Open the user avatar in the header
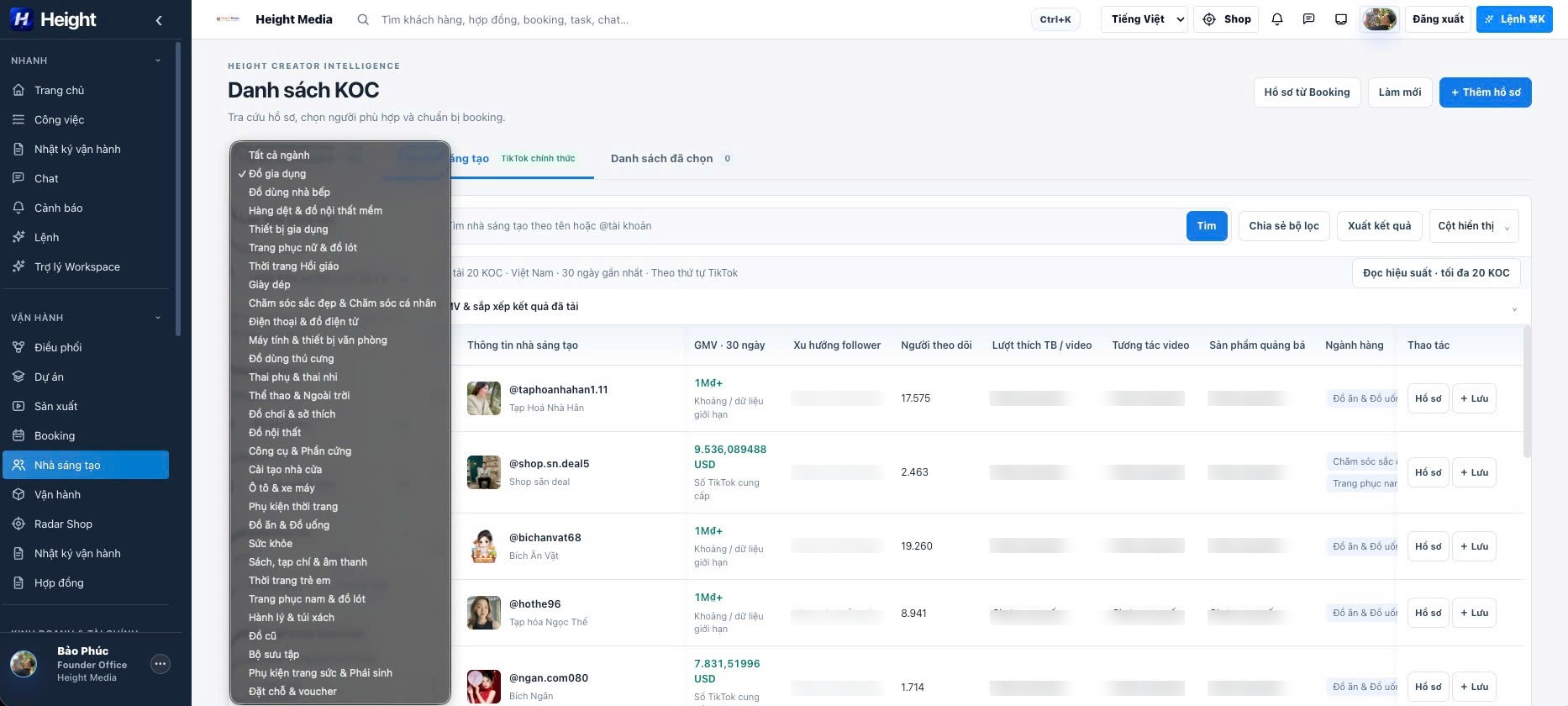This screenshot has height=706, width=1568. [x=1379, y=19]
